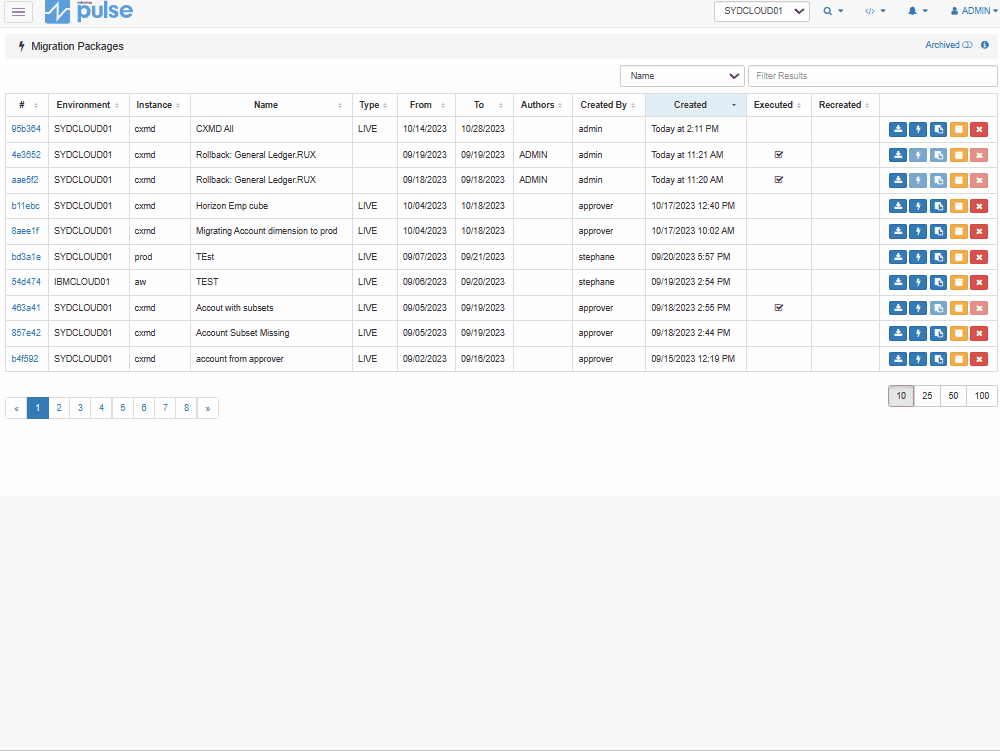Image resolution: width=1000 pixels, height=751 pixels.
Task: Open package link 95b364
Action: click(x=26, y=129)
